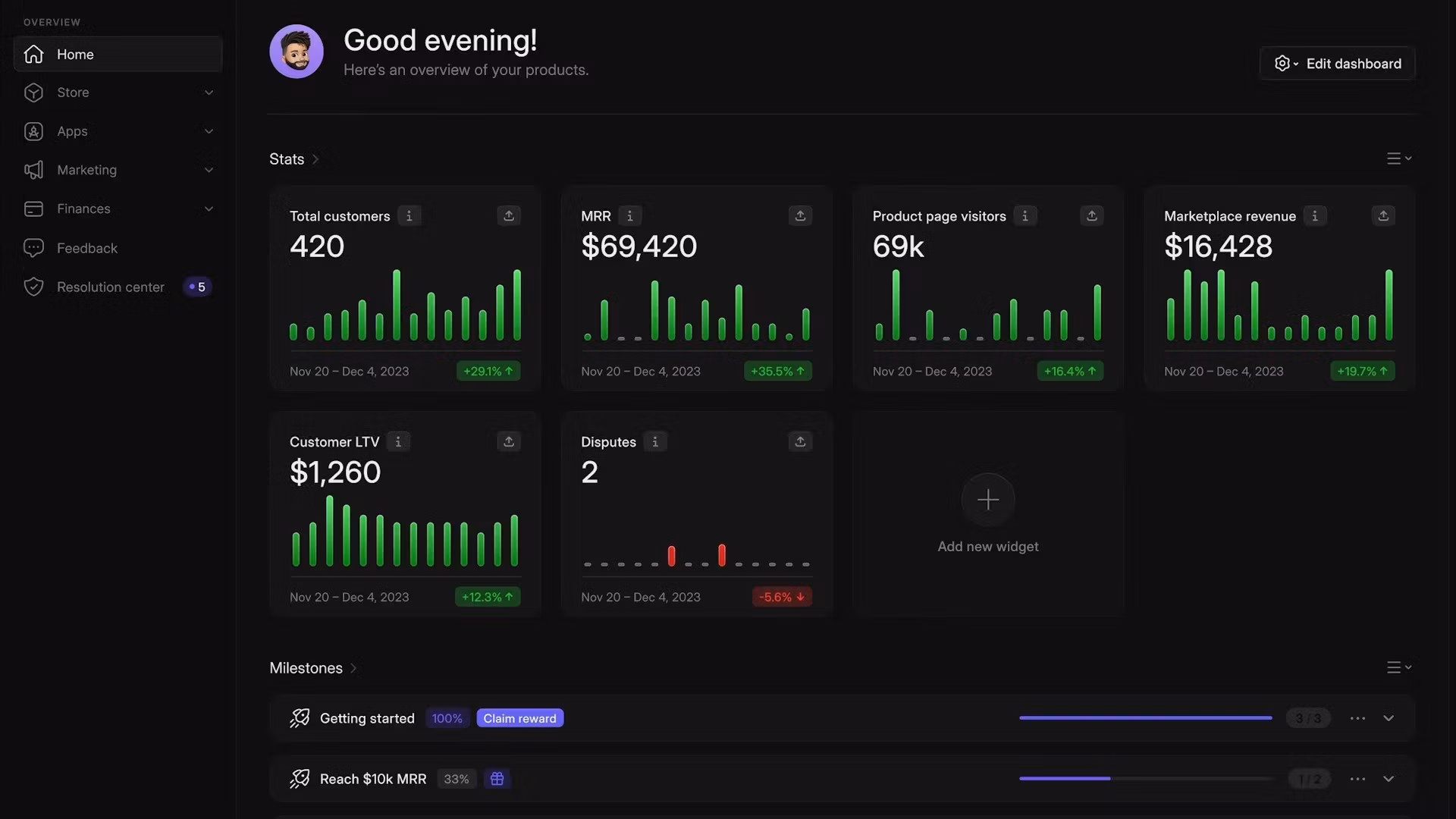This screenshot has width=1456, height=819.
Task: Export the Customer LTV widget
Action: [x=509, y=442]
